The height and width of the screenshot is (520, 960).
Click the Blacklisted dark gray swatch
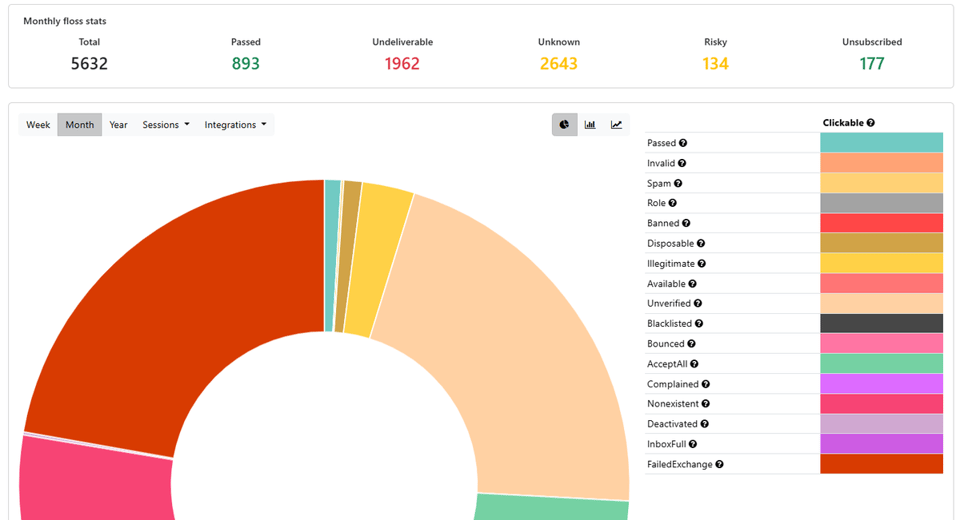point(882,323)
